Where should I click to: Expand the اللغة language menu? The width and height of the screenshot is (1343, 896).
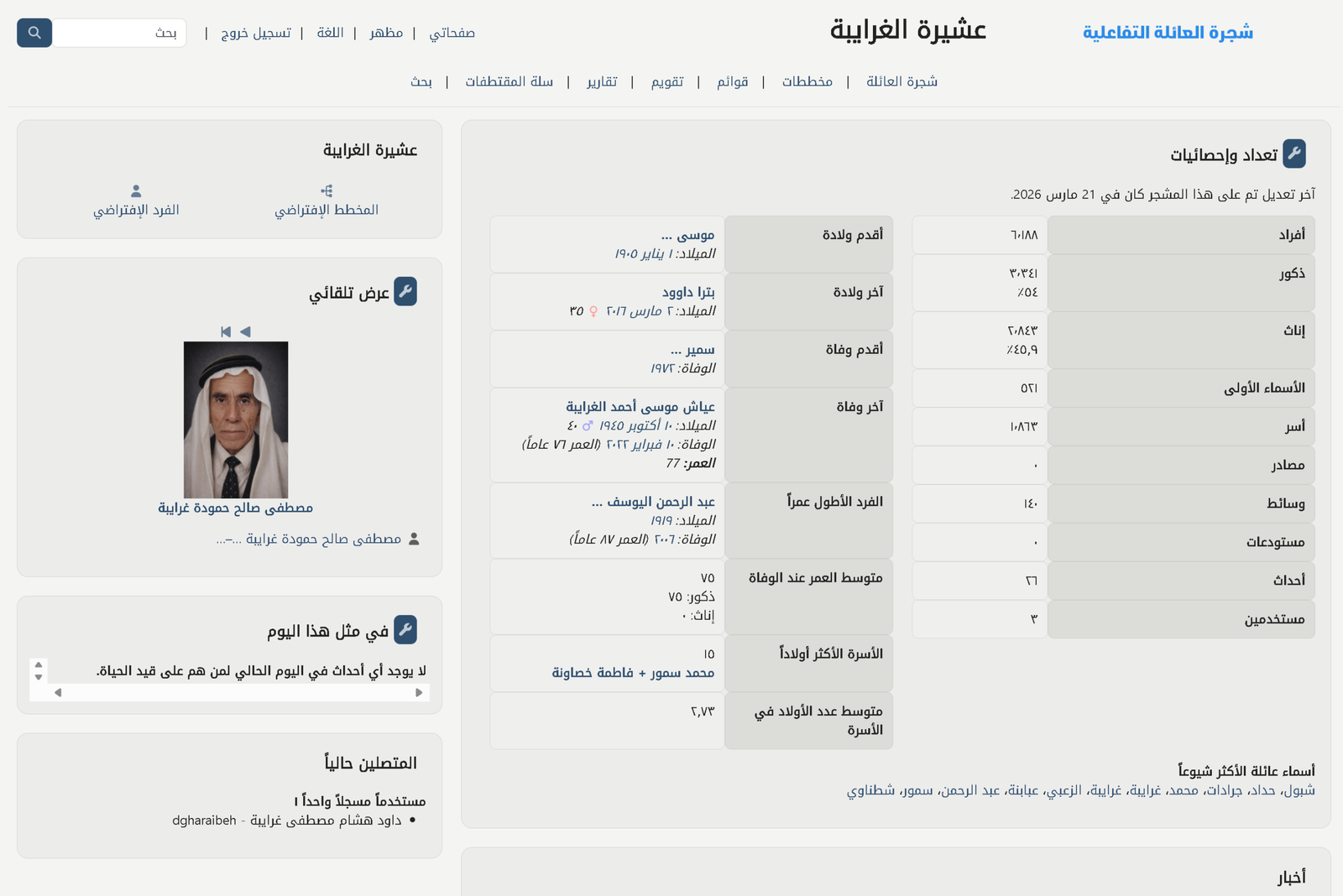(330, 33)
